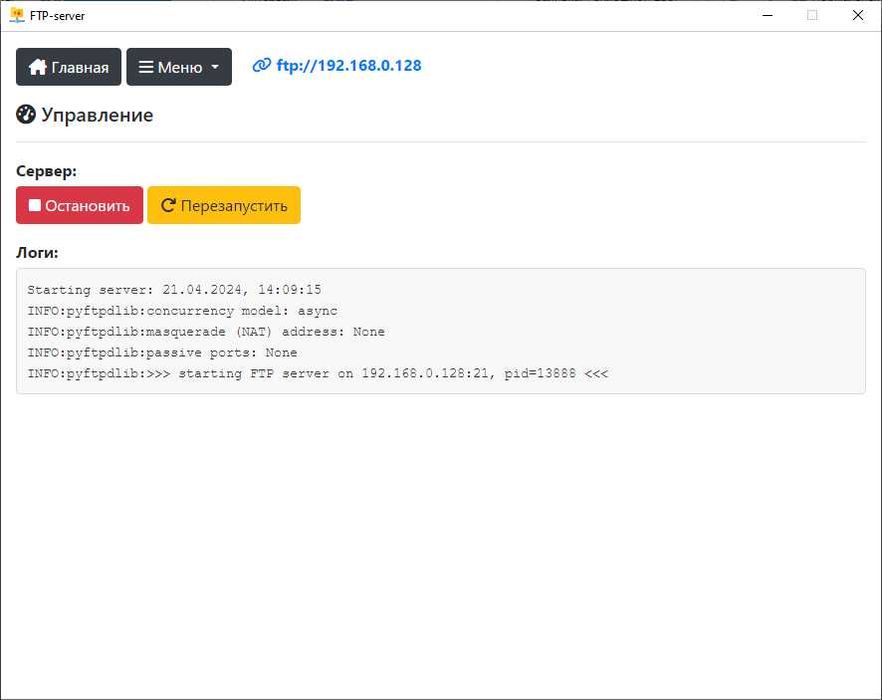Viewport: 882px width, 700px height.
Task: Close the FTP-server window
Action: tap(858, 15)
